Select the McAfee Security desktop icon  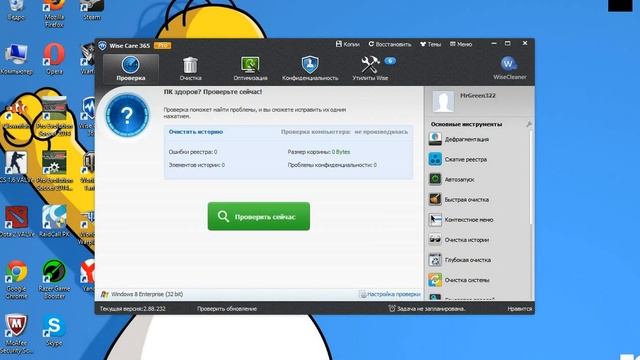pos(16,334)
